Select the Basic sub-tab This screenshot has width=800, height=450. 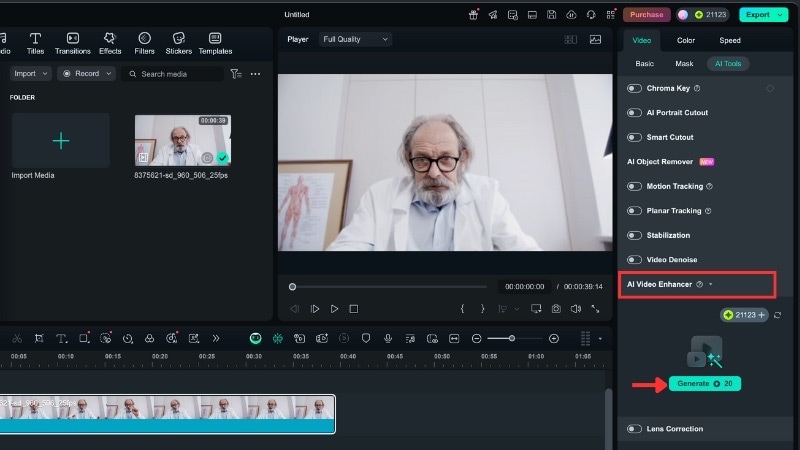[x=644, y=64]
